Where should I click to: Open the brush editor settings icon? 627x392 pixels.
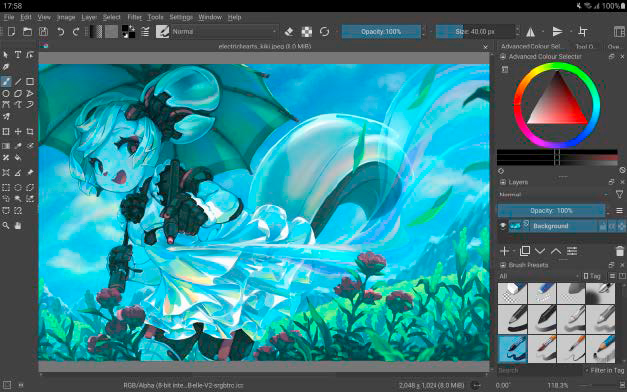pyautogui.click(x=145, y=32)
